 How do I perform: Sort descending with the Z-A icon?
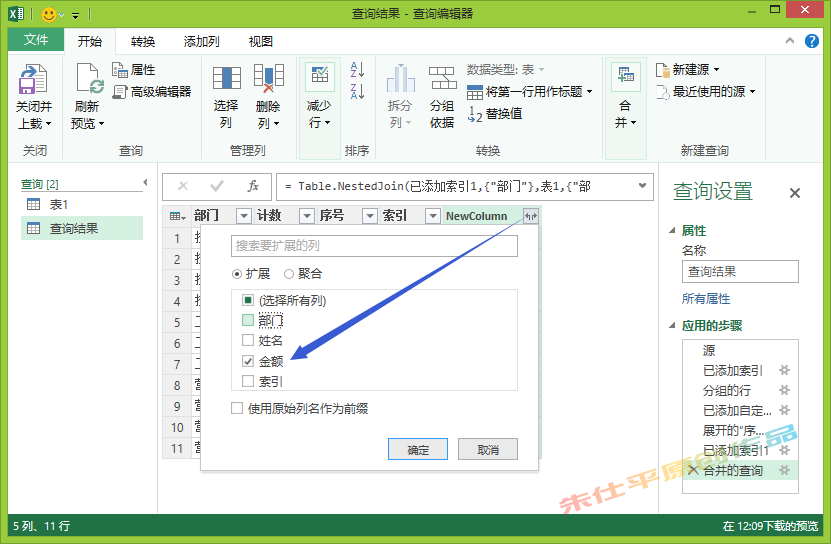[x=357, y=91]
